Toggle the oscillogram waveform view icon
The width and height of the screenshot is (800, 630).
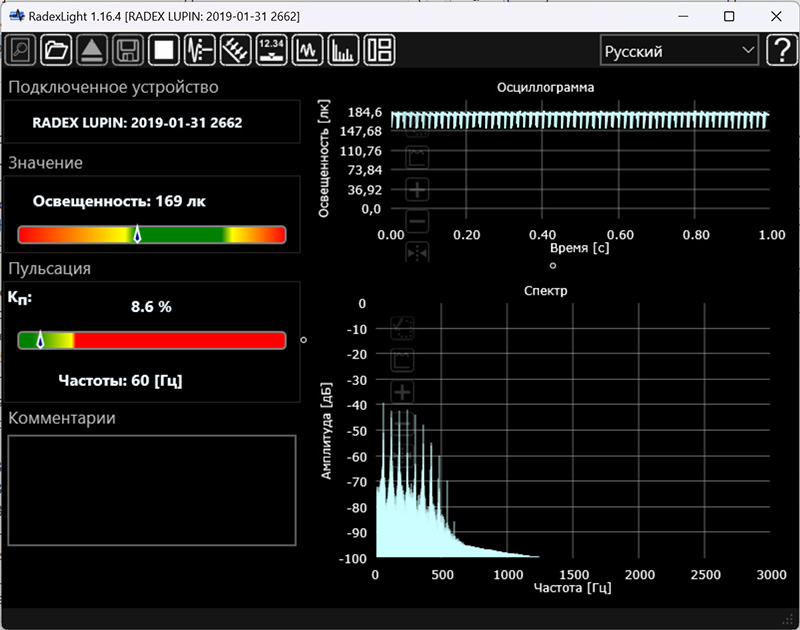(307, 50)
